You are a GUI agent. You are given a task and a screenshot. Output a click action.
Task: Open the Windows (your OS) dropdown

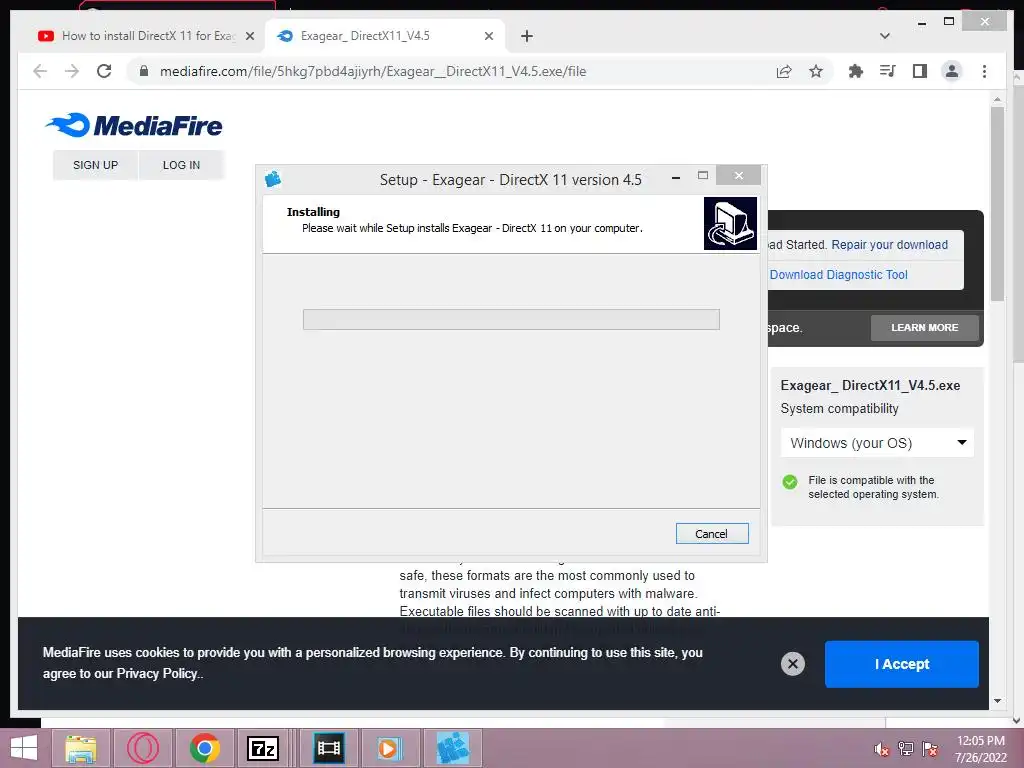(877, 443)
